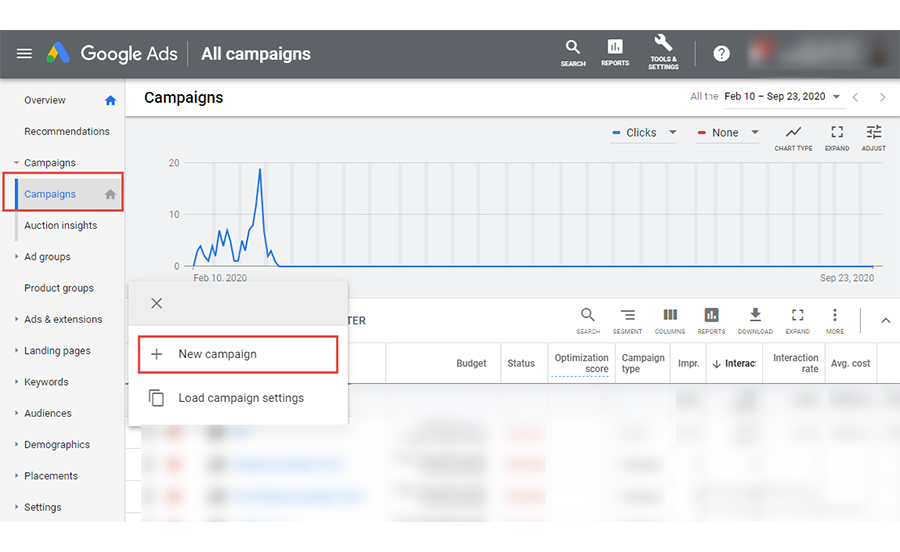Sort by Impr. column header
Viewport: 900px width, 552px height.
(688, 363)
